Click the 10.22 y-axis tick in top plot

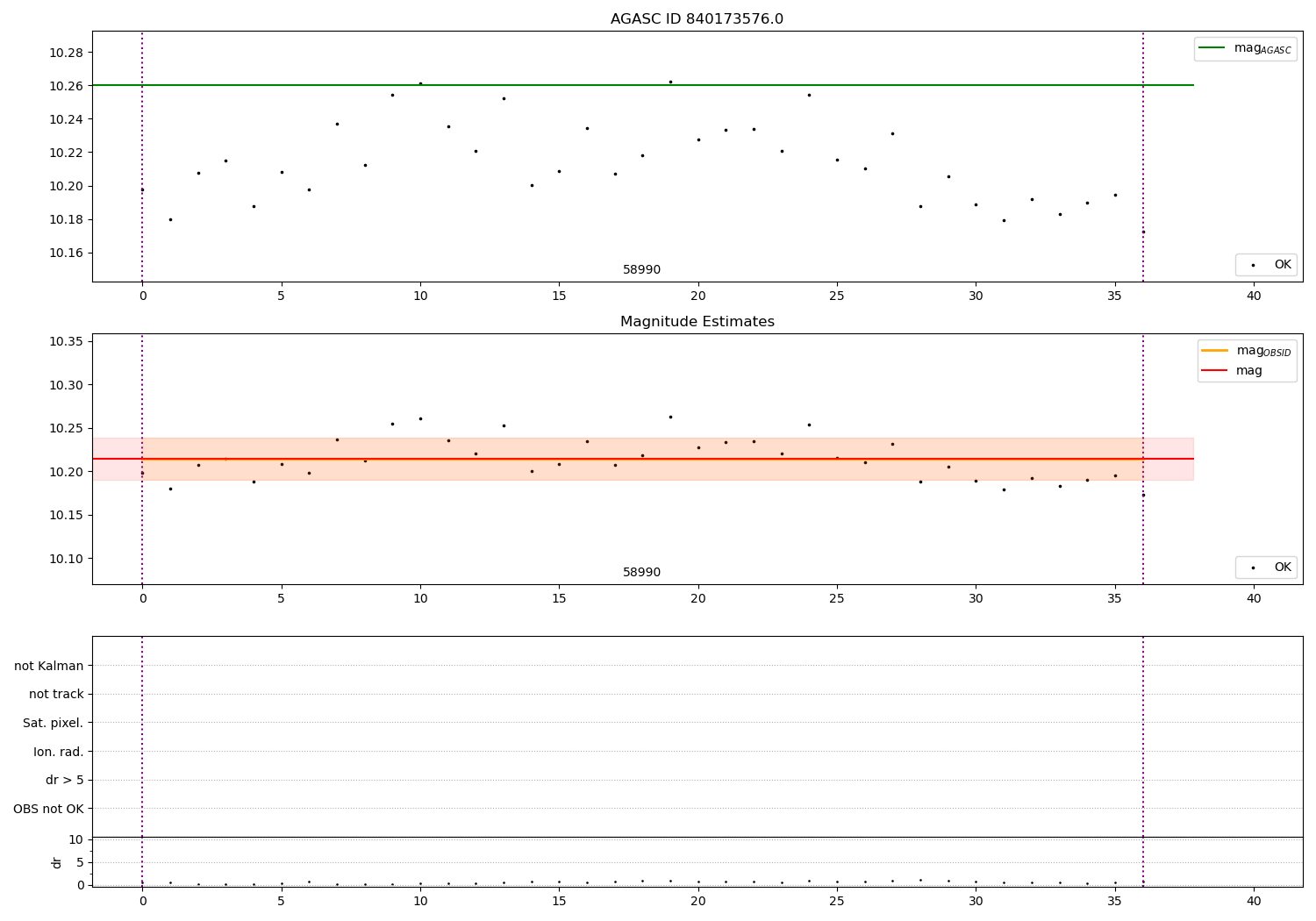click(66, 153)
